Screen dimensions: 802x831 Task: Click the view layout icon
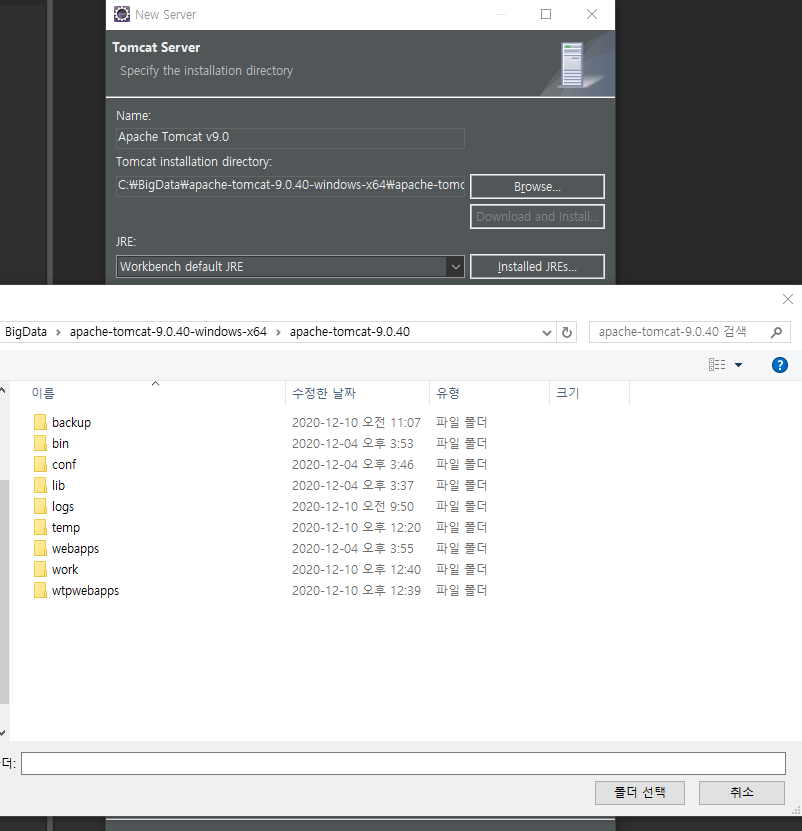[717, 365]
